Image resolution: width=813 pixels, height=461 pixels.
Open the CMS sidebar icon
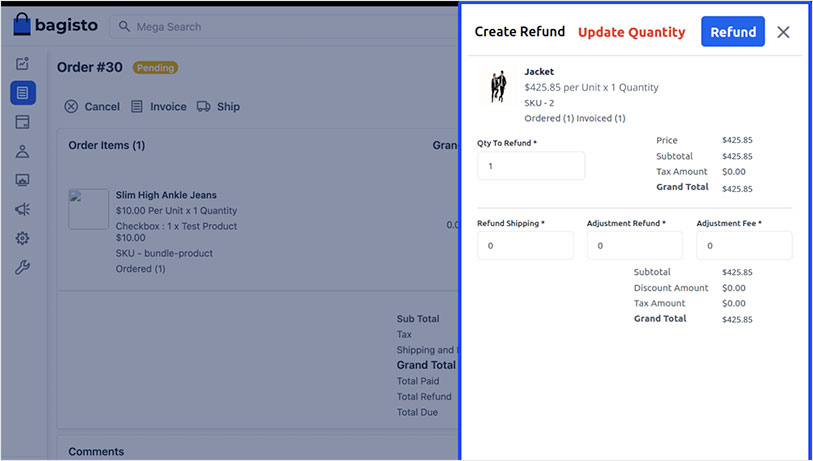[x=23, y=180]
